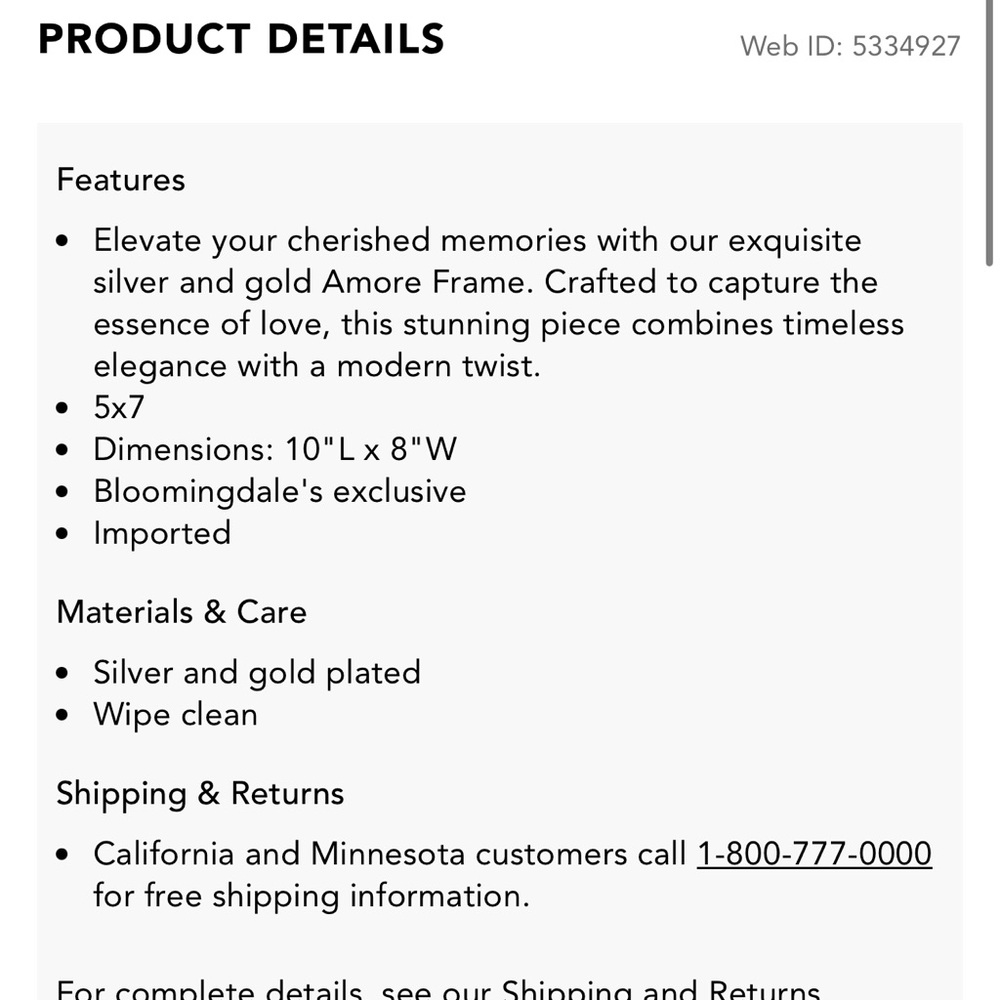
Task: Click the Materials & Care section heading
Action: click(181, 612)
